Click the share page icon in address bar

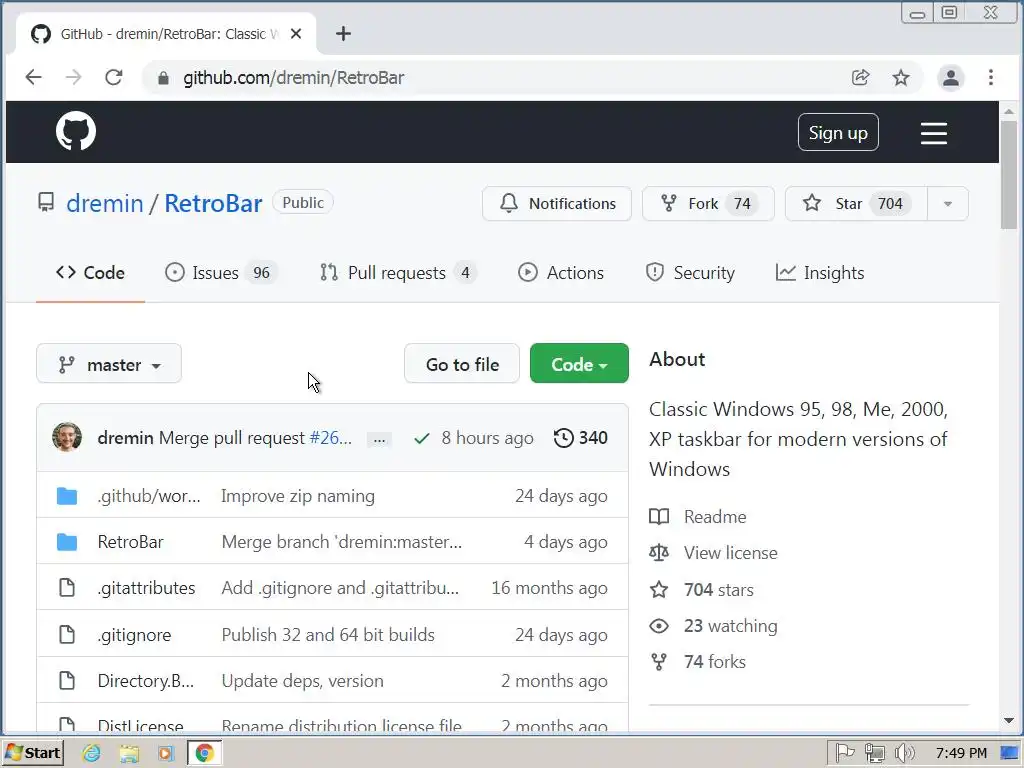pos(861,77)
